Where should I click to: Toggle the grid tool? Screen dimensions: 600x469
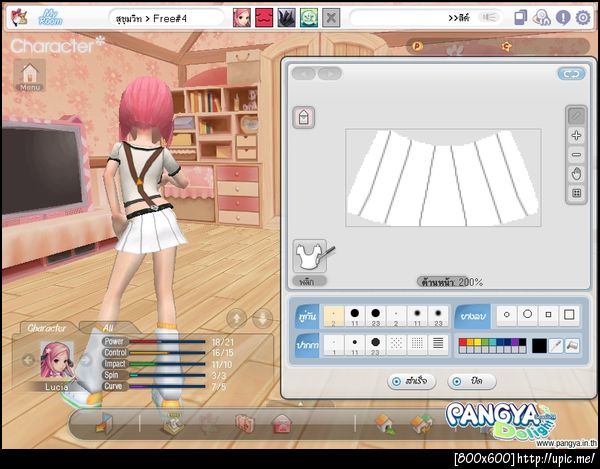coord(576,193)
